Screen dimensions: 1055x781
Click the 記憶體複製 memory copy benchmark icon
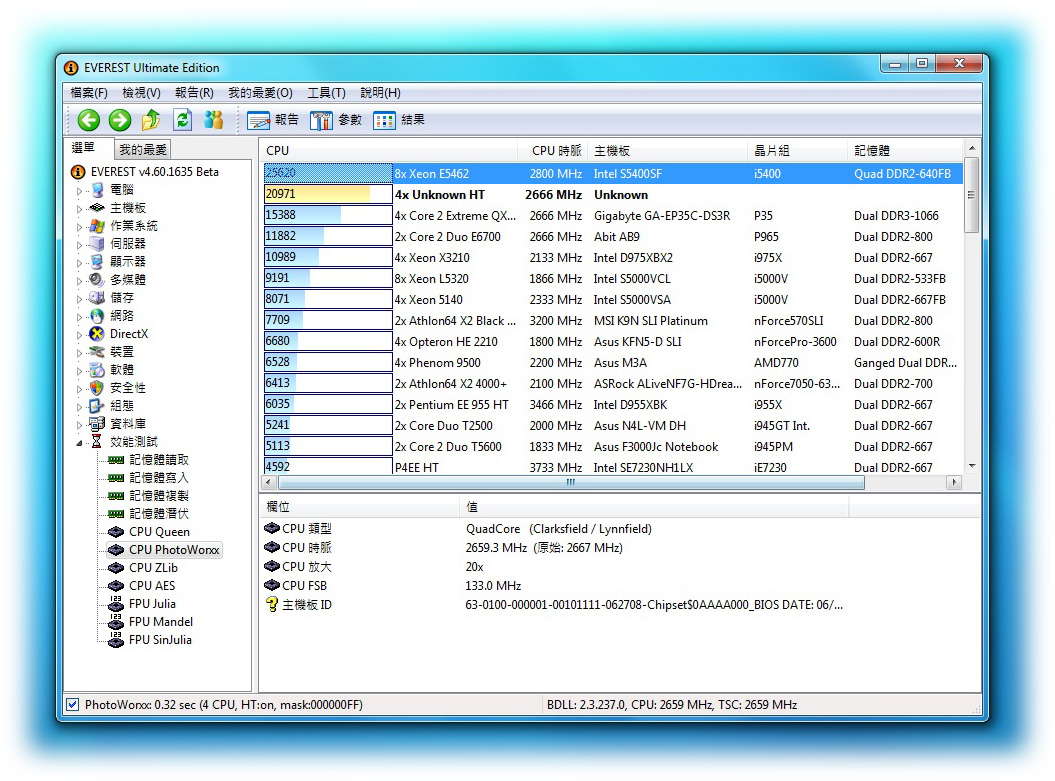[116, 496]
